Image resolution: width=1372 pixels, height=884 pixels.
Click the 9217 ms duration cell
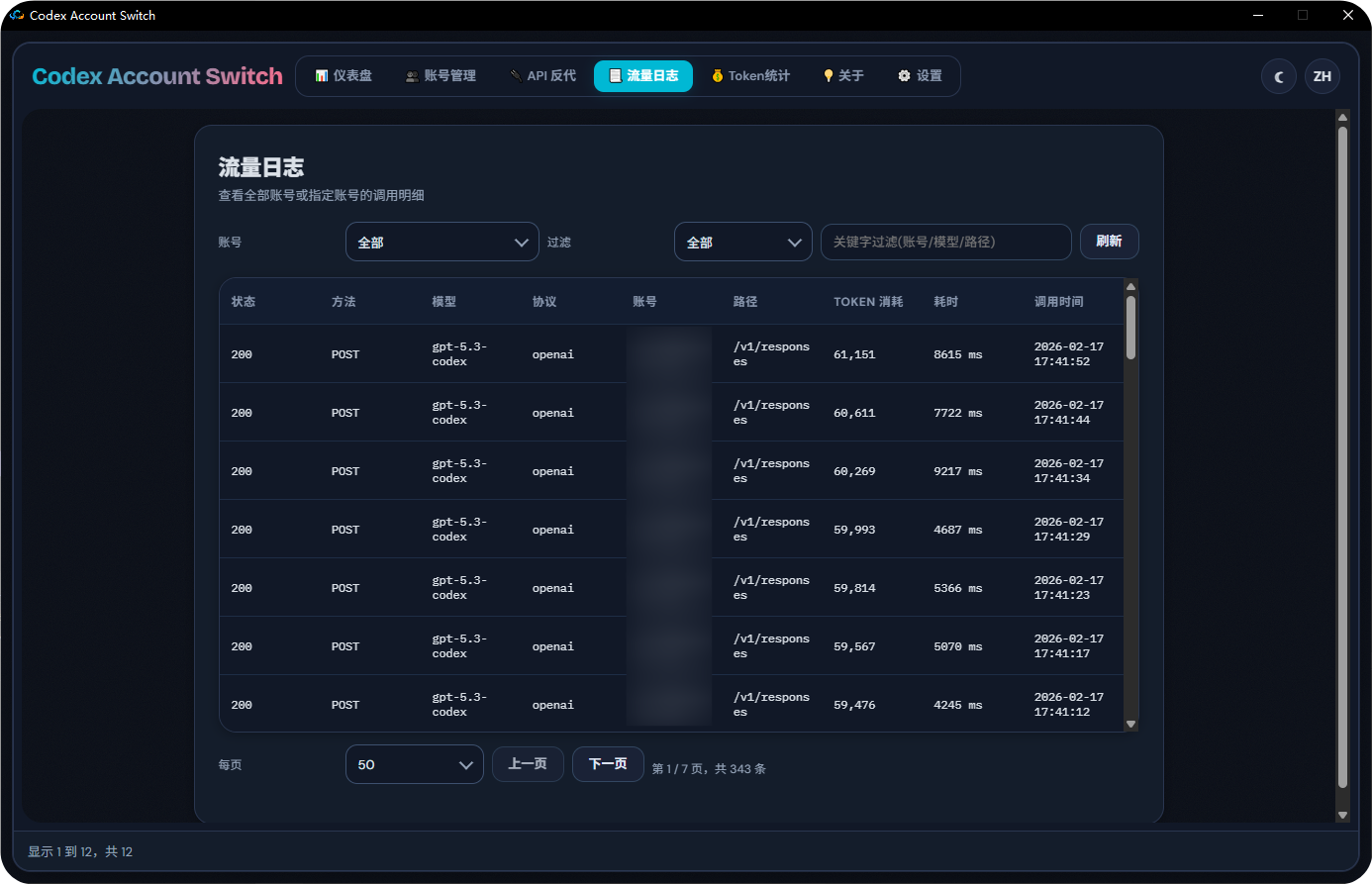(x=958, y=471)
